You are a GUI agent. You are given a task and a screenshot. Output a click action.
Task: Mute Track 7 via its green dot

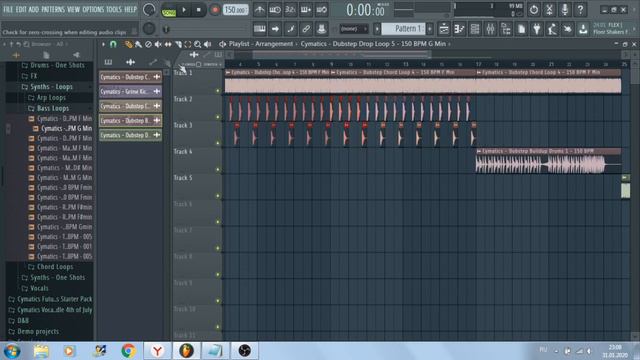click(x=218, y=248)
